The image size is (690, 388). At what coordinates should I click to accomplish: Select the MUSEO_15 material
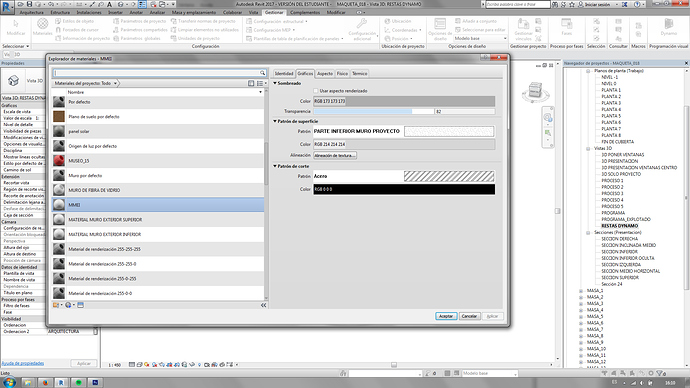(158, 161)
